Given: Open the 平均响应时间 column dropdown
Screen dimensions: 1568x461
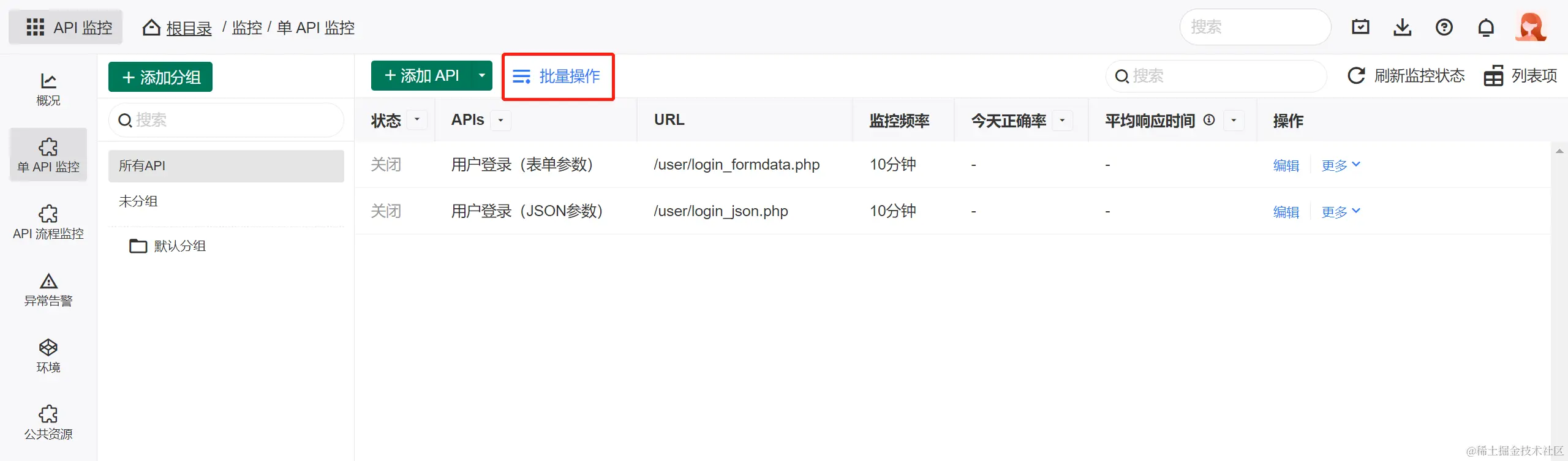Looking at the screenshot, I should click(1234, 120).
